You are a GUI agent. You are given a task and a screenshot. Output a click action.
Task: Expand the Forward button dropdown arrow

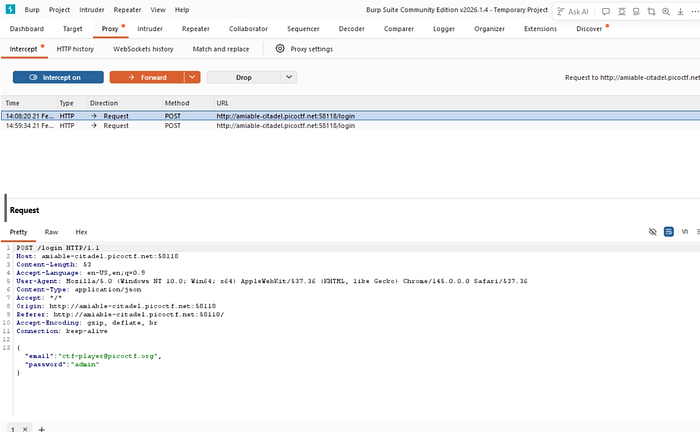tap(192, 77)
